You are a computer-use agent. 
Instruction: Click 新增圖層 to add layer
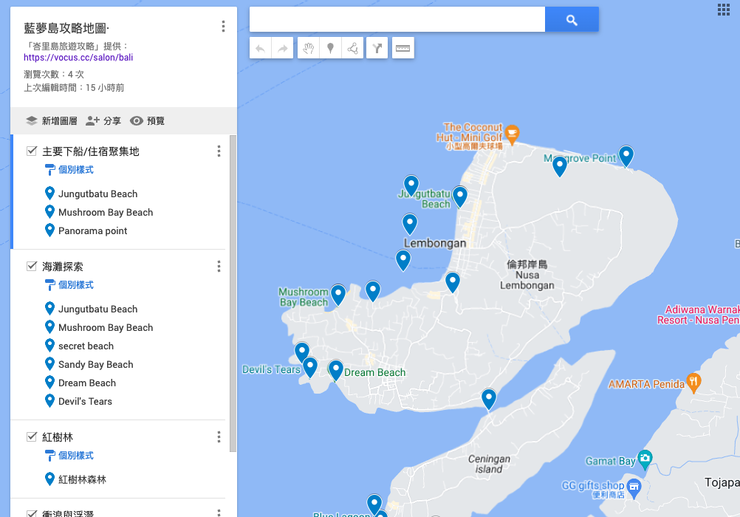(x=51, y=121)
